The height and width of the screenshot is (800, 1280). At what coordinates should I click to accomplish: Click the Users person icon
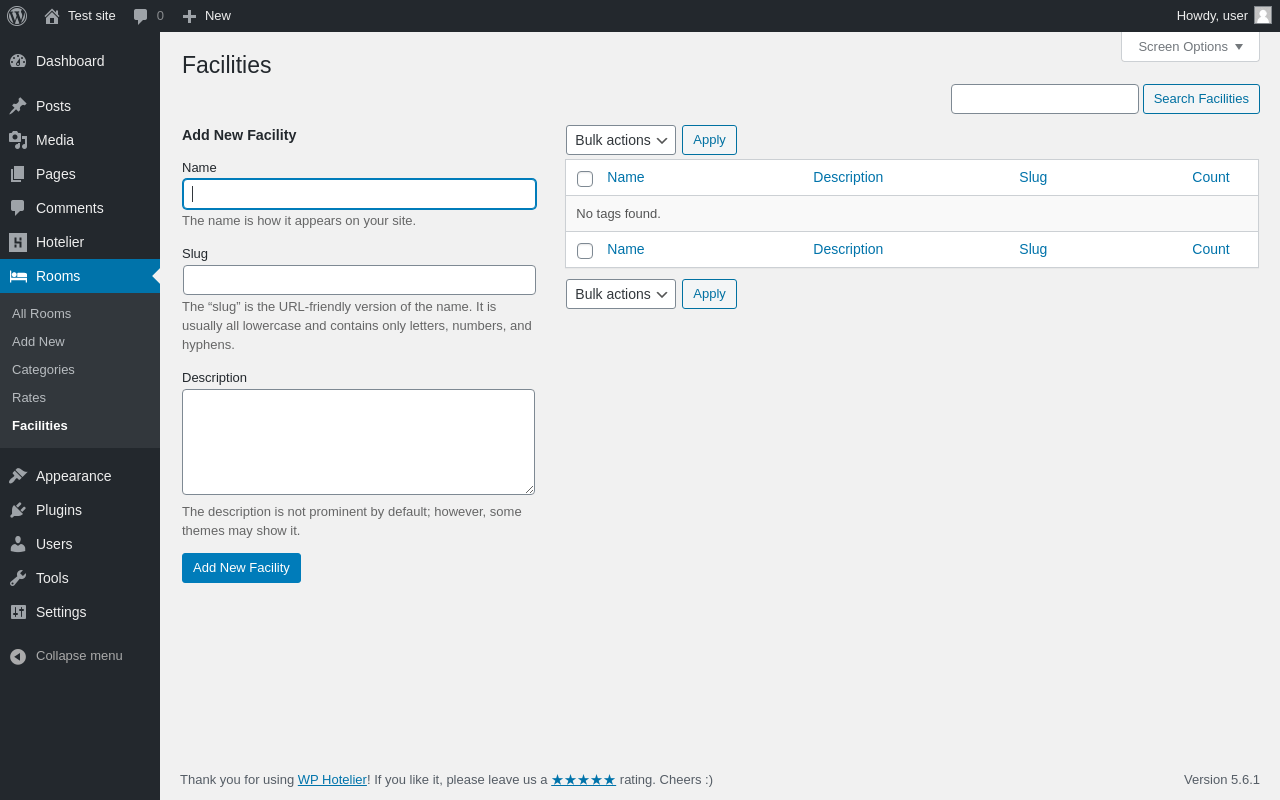pos(18,544)
